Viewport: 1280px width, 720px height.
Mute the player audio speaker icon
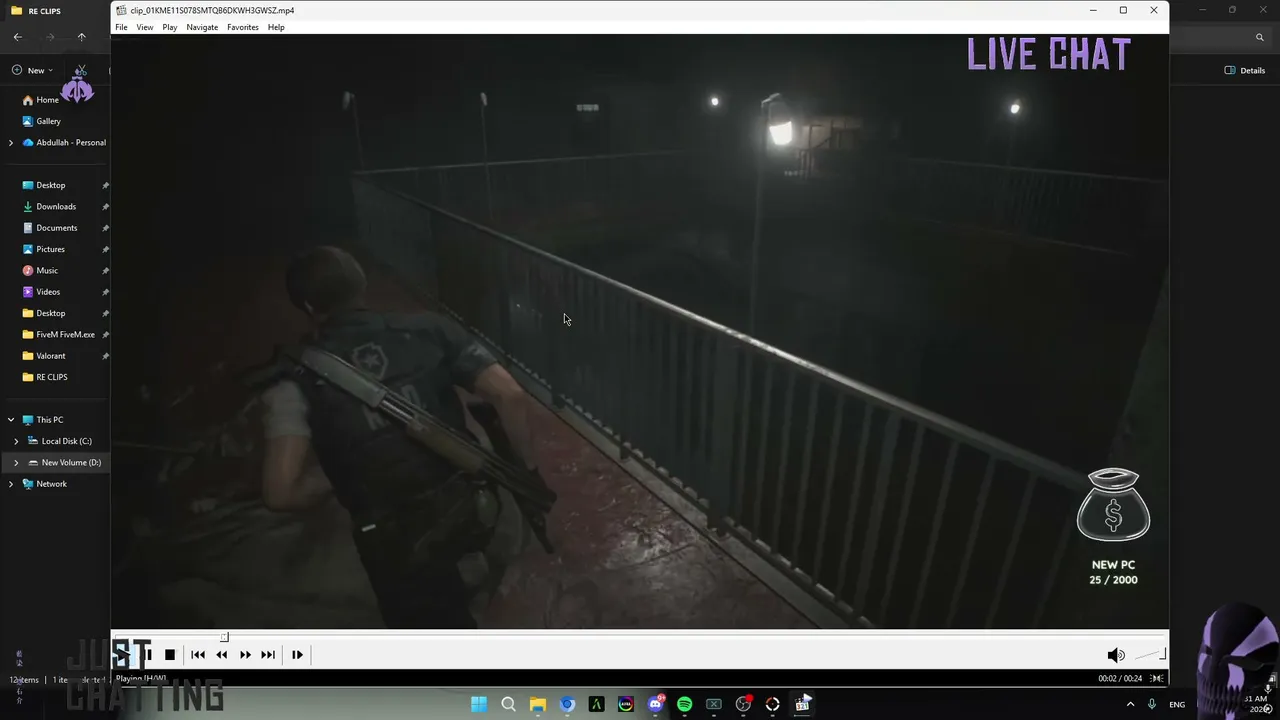1116,655
